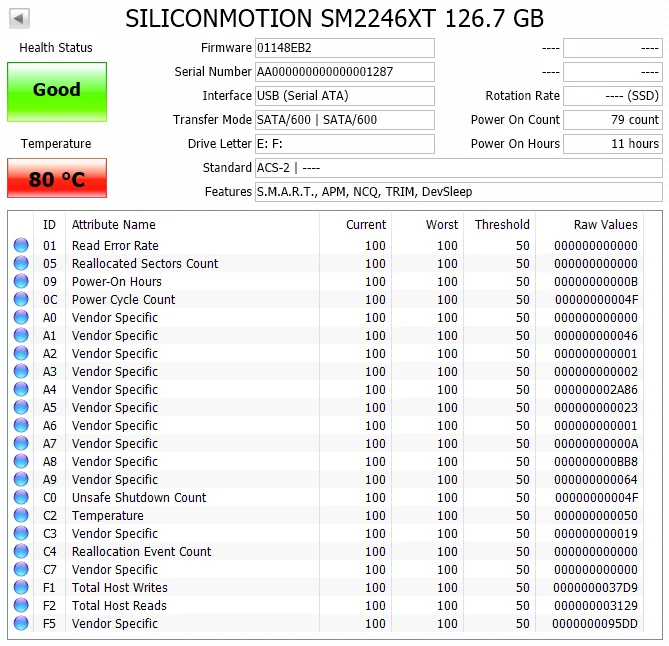Click the Serial Number field
The width and height of the screenshot is (669, 646).
coord(345,72)
